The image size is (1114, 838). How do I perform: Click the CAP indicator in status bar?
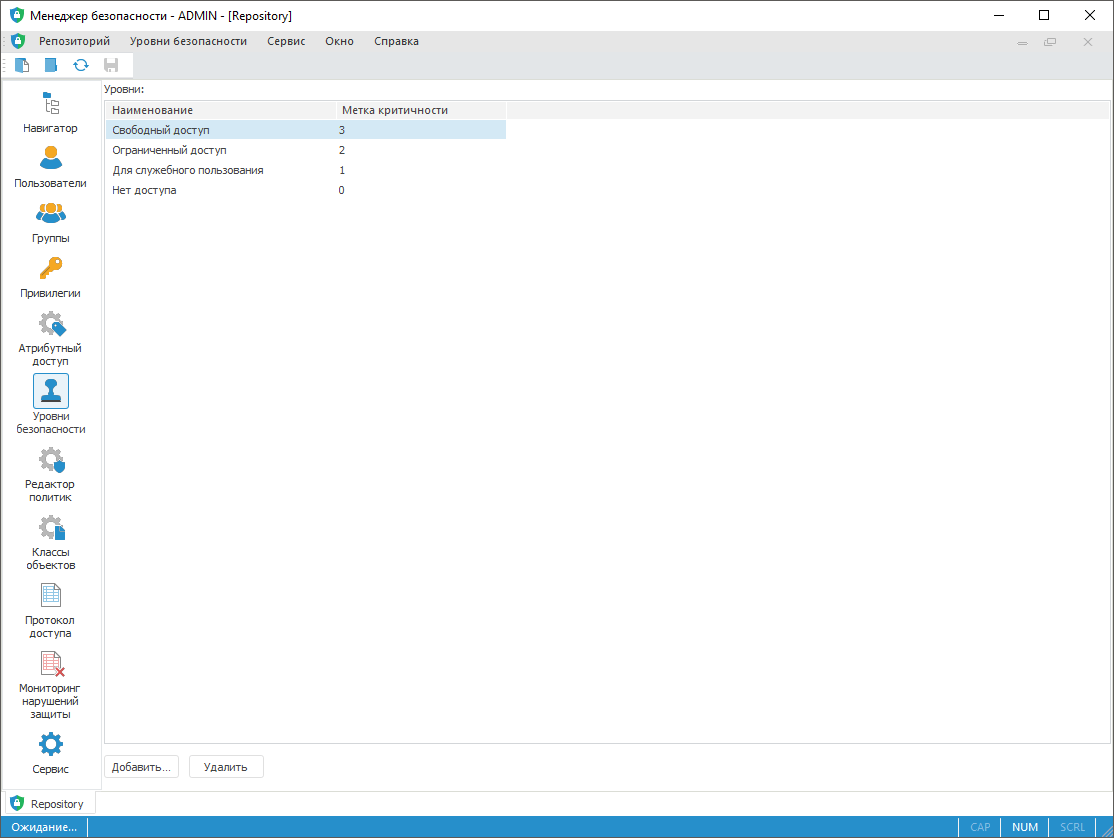point(980,827)
